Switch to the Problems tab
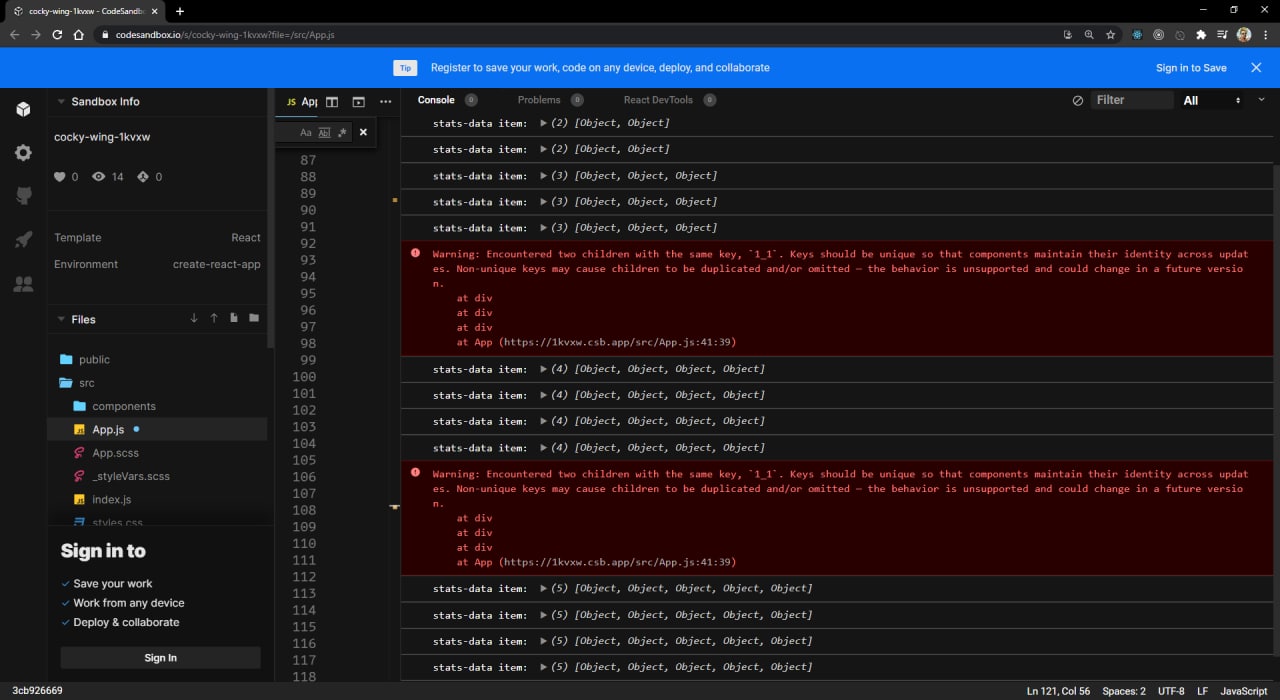This screenshot has width=1280, height=700. click(x=539, y=100)
